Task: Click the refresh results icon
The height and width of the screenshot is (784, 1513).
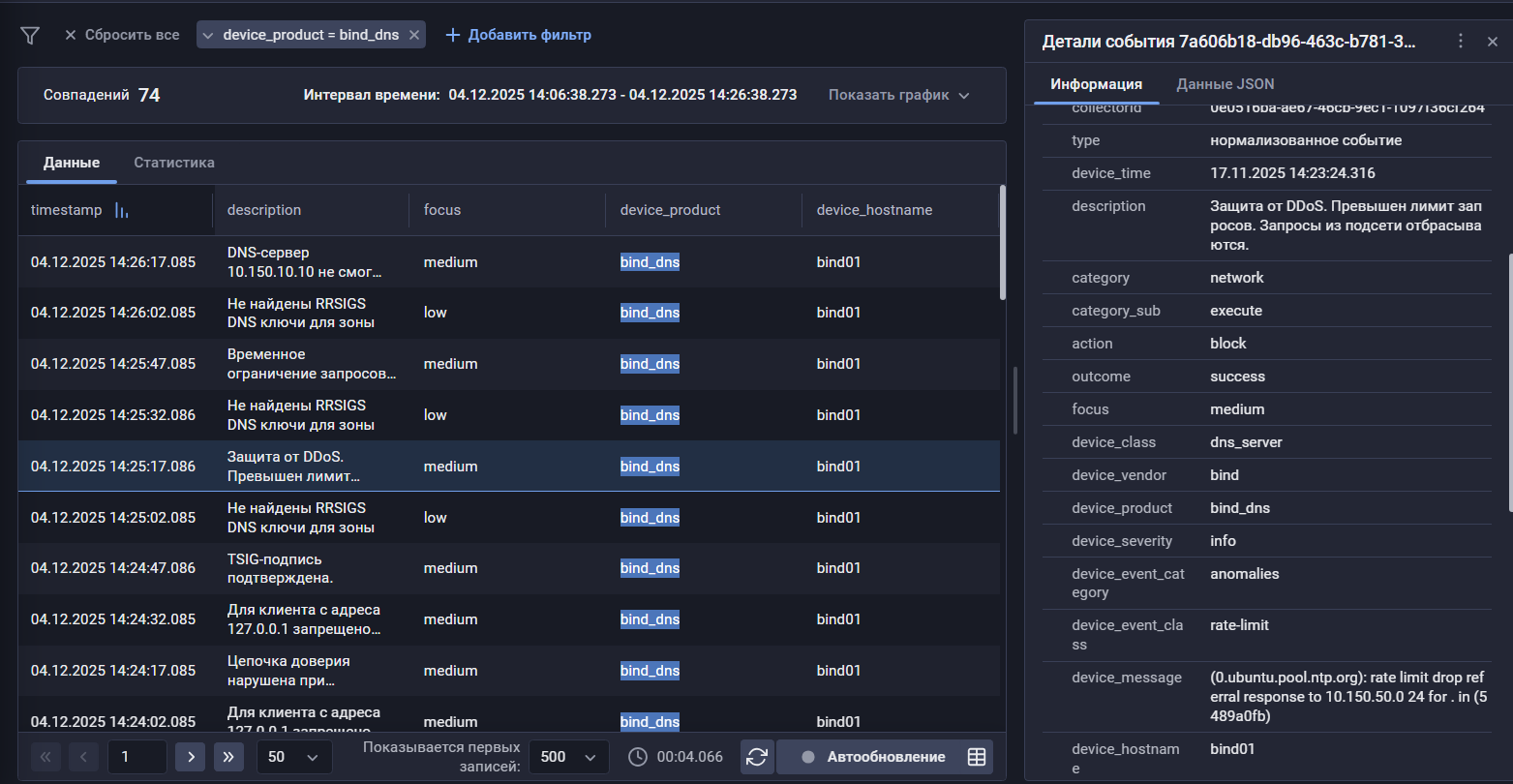Action: [757, 757]
